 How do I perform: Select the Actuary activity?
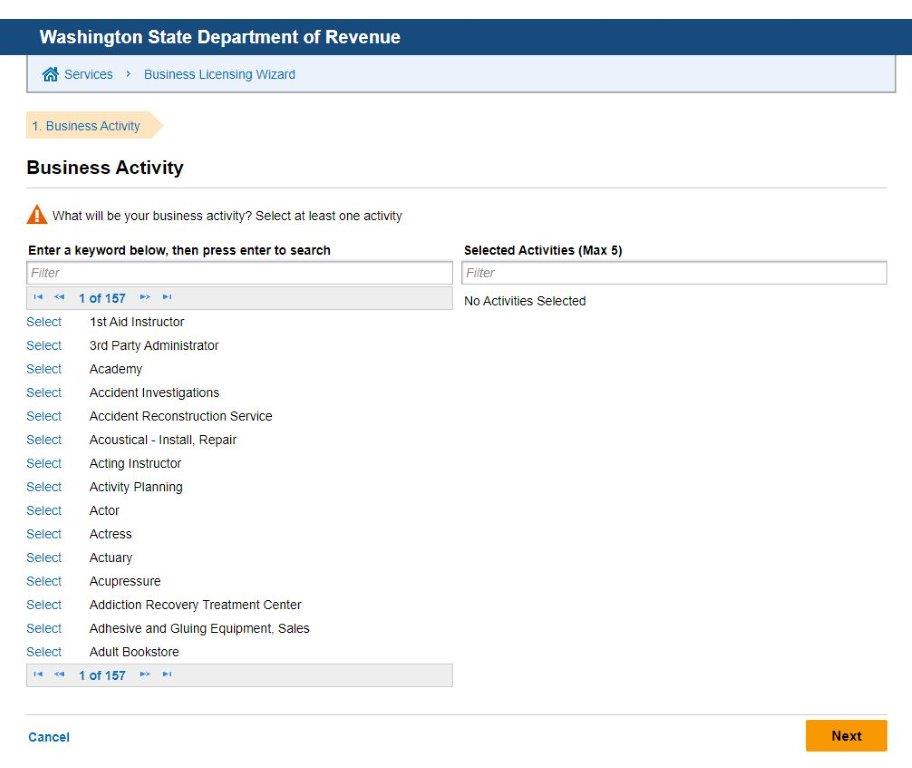click(44, 557)
